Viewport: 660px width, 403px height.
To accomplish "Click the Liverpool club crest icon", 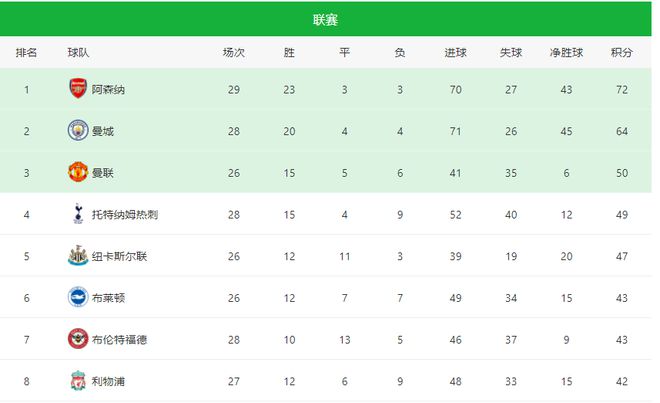I will tap(77, 380).
